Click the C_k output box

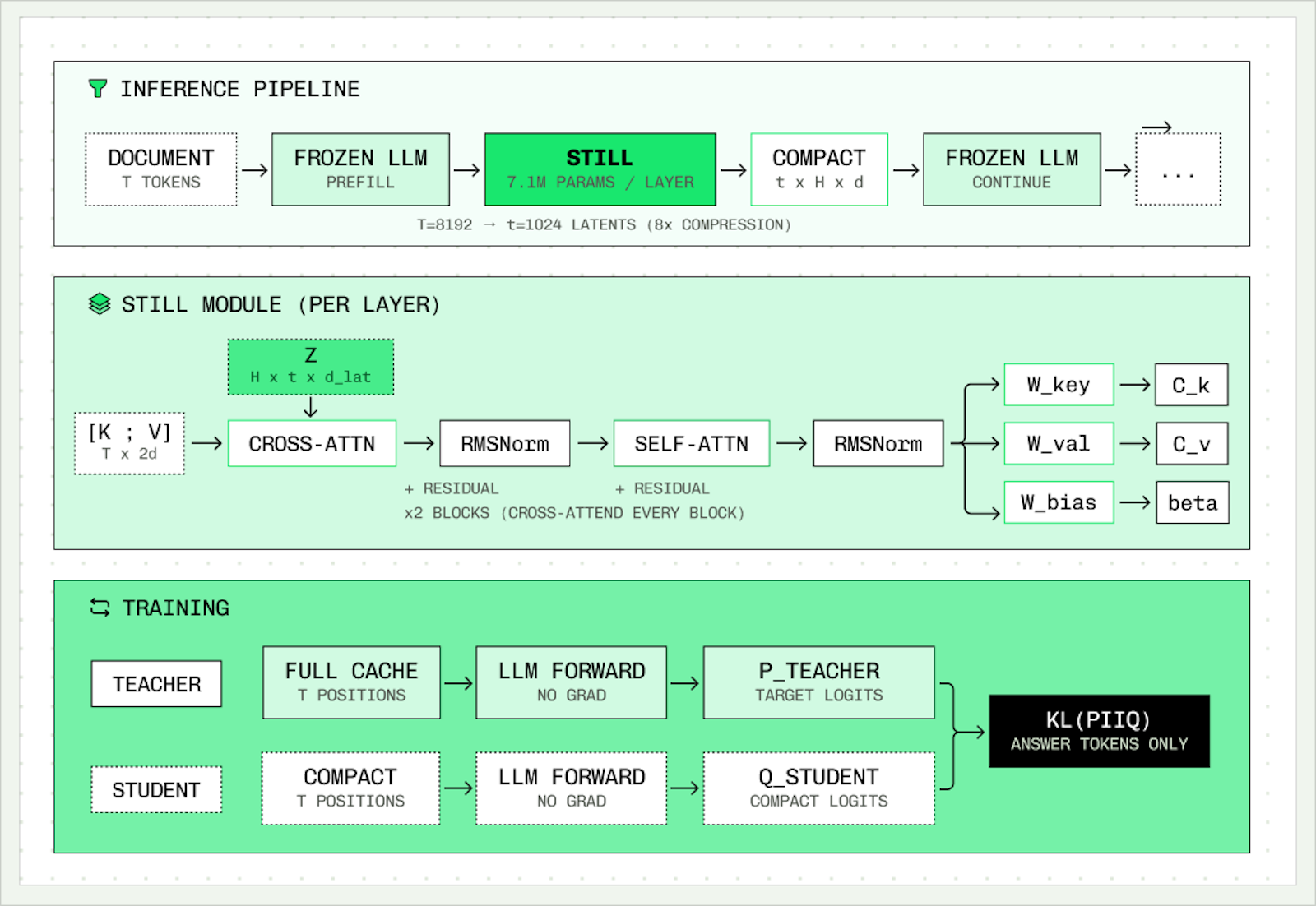pyautogui.click(x=1191, y=385)
